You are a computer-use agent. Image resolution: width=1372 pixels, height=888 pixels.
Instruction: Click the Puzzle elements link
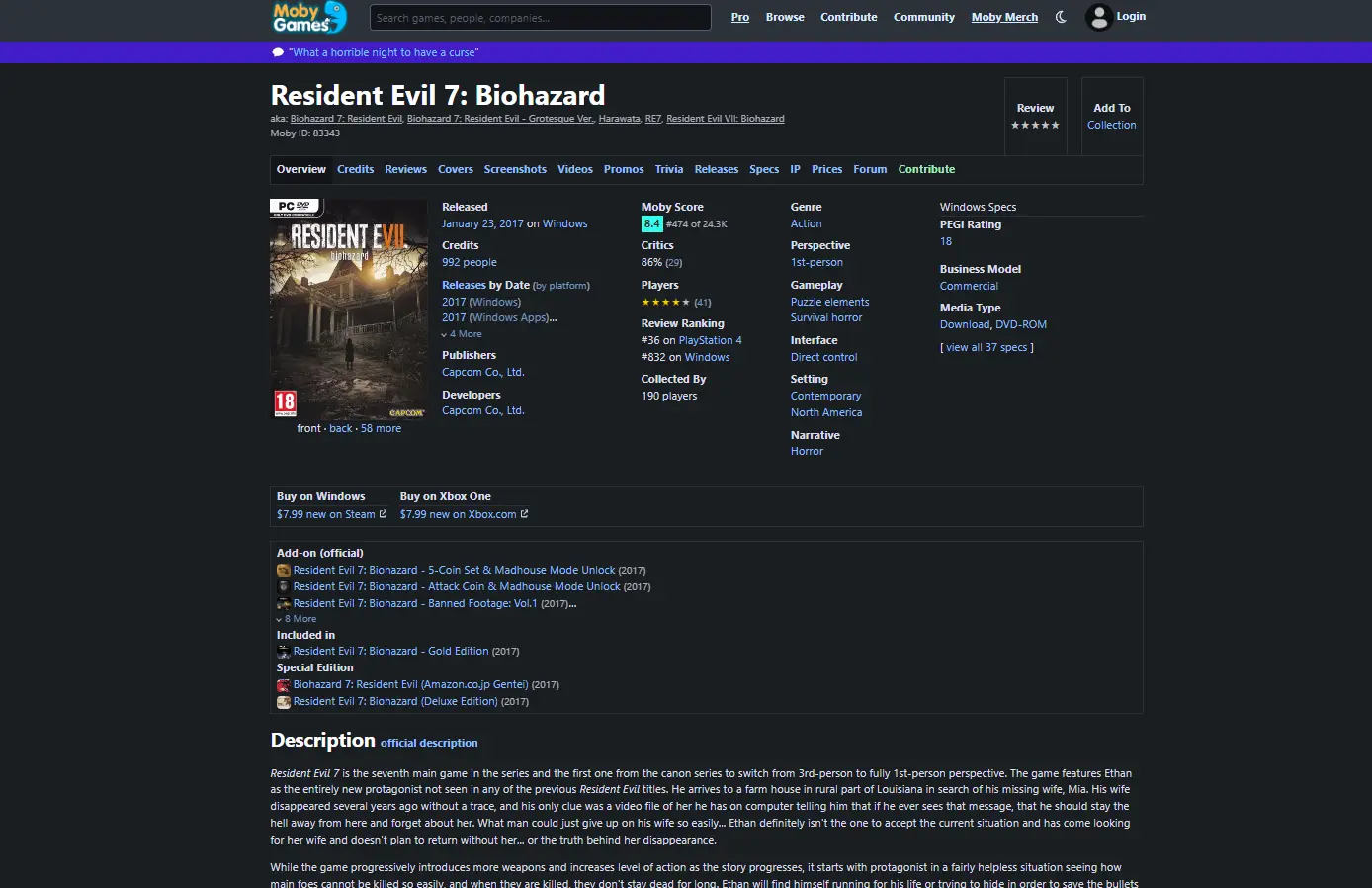pyautogui.click(x=830, y=302)
